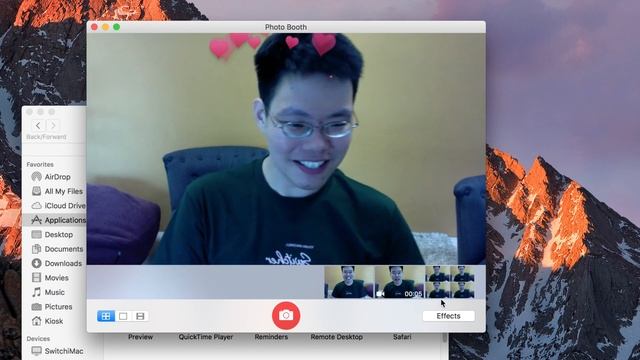This screenshot has height=360, width=640.
Task: Click the Pictures camera icon in sidebar
Action: 36,307
